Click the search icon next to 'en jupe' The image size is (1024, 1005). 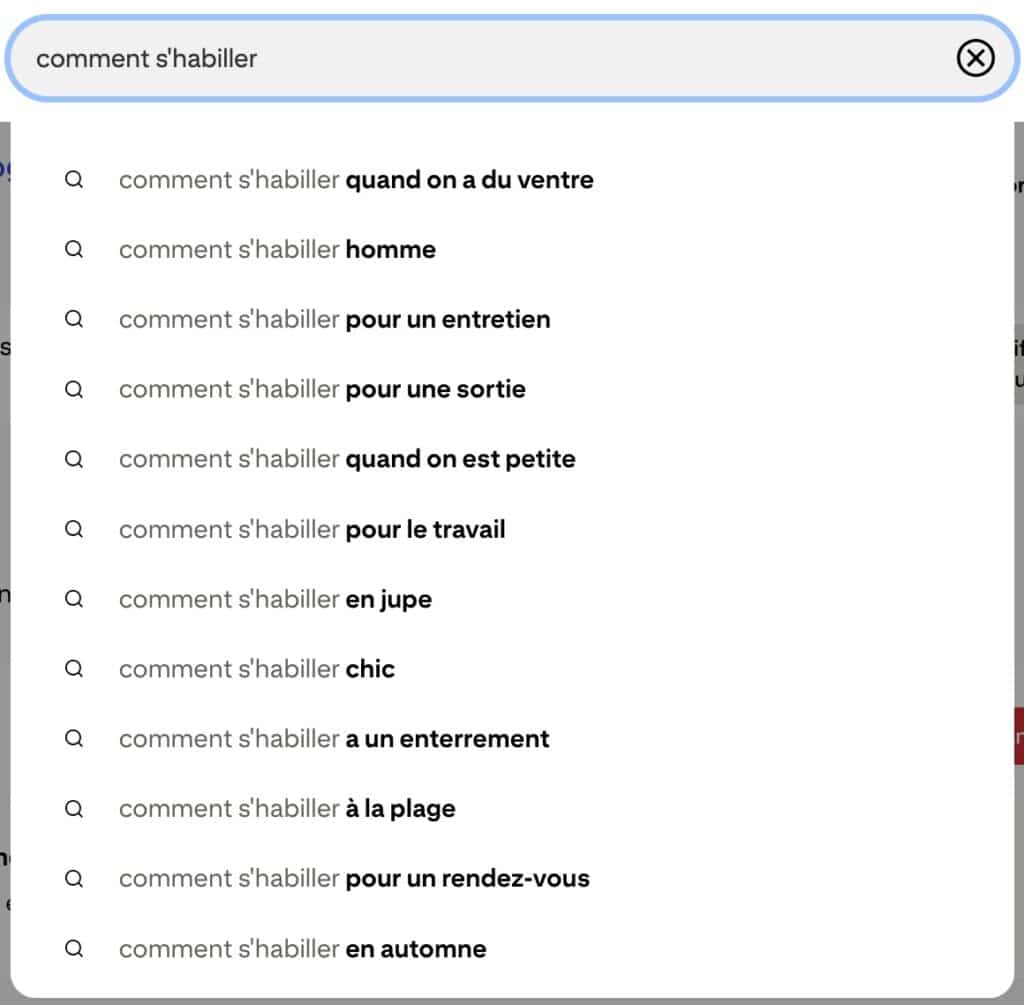(x=73, y=599)
